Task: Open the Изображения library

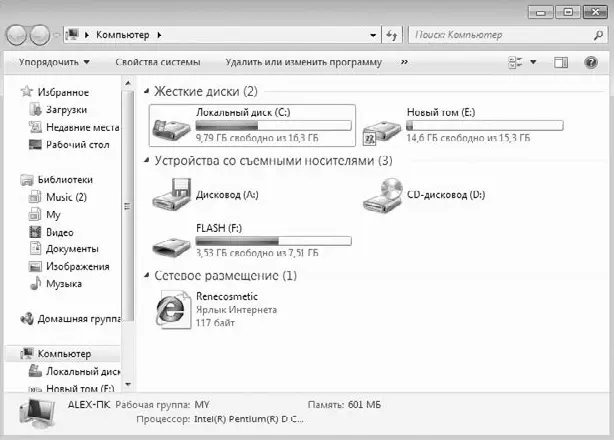Action: click(78, 267)
